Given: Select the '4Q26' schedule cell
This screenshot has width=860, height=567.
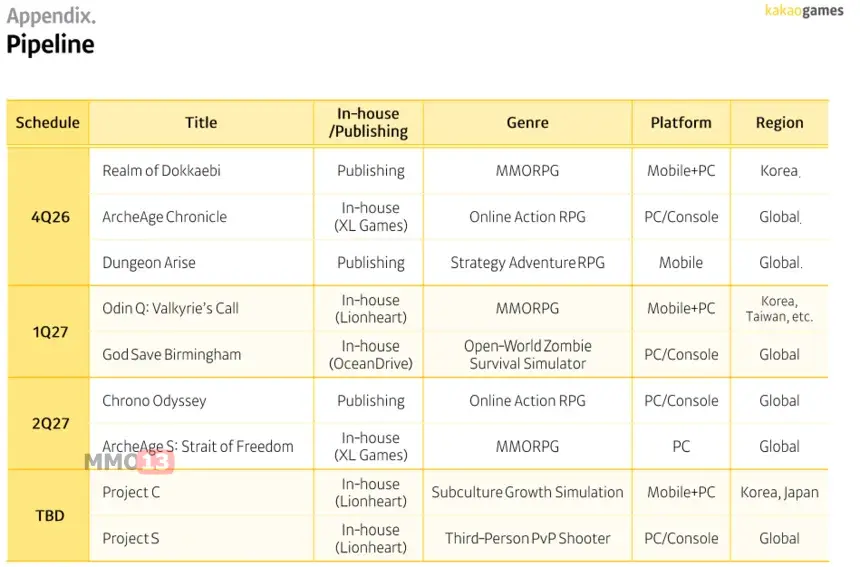Looking at the screenshot, I should [50, 217].
